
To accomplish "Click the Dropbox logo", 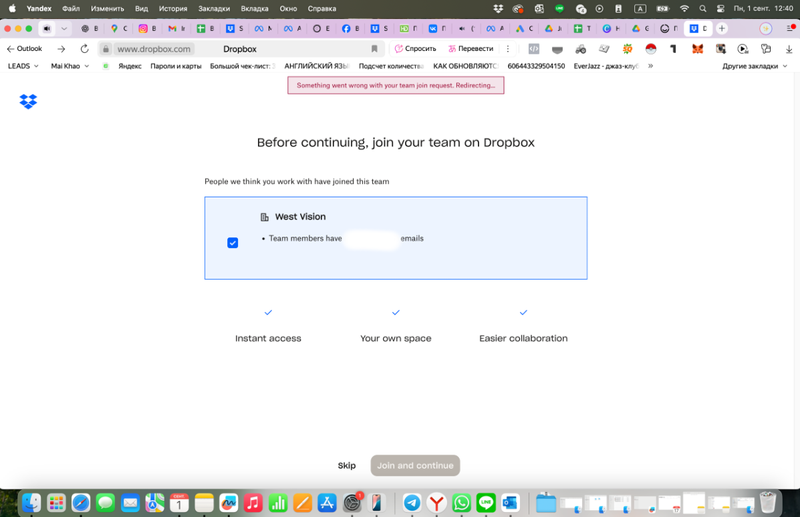I will 28,102.
